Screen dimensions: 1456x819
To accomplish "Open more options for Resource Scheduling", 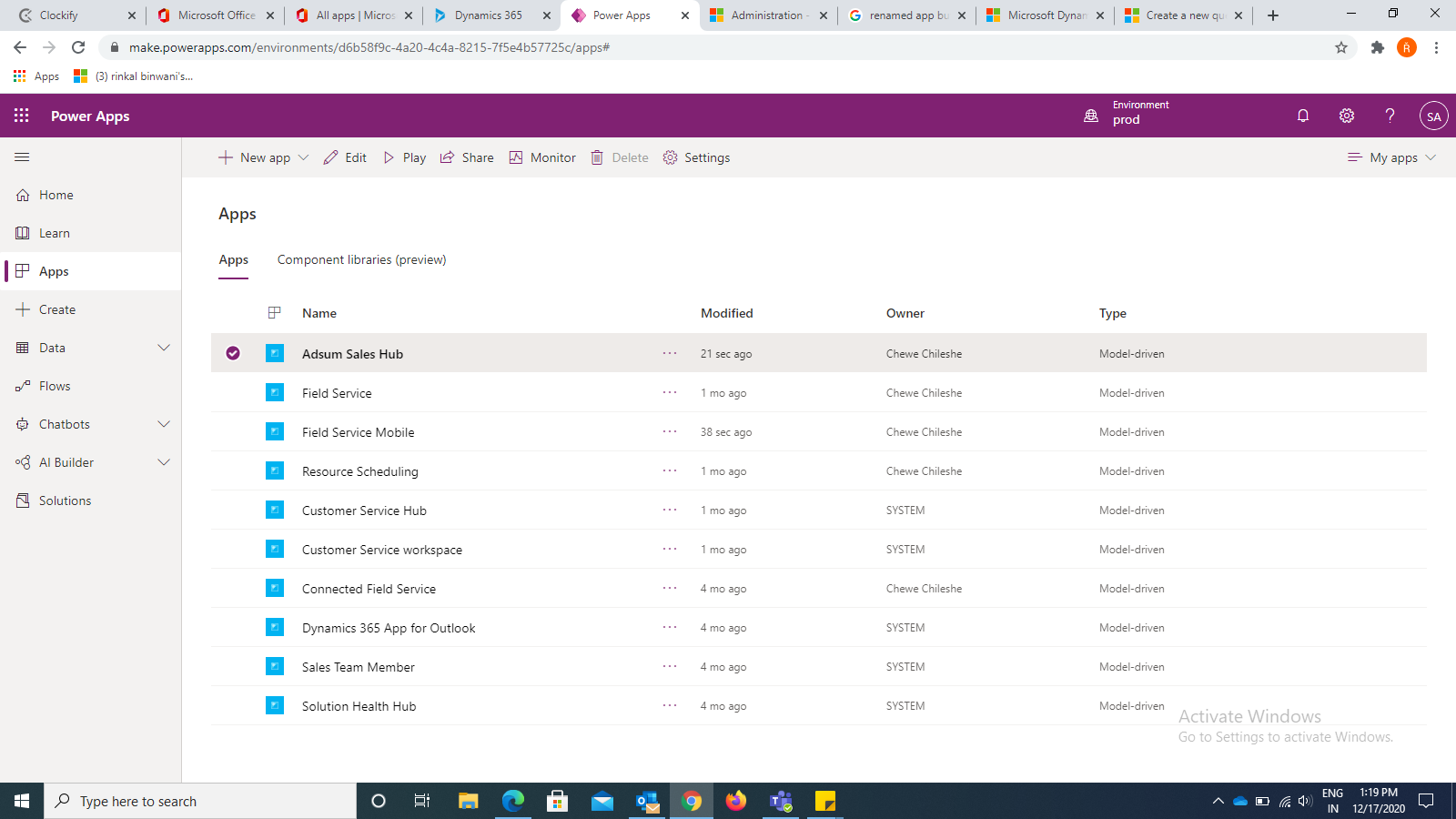I will click(x=670, y=470).
